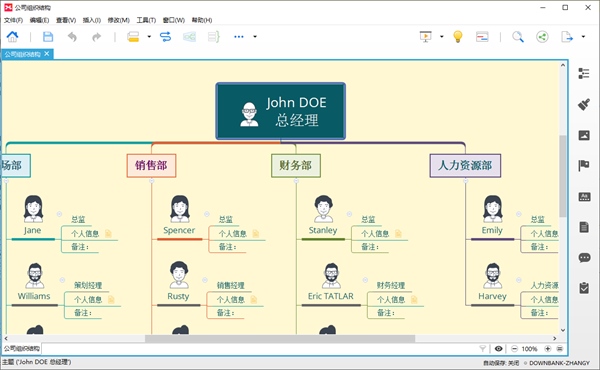Zoom out with minus button
Image resolution: width=600 pixels, height=370 pixels.
pyautogui.click(x=514, y=349)
